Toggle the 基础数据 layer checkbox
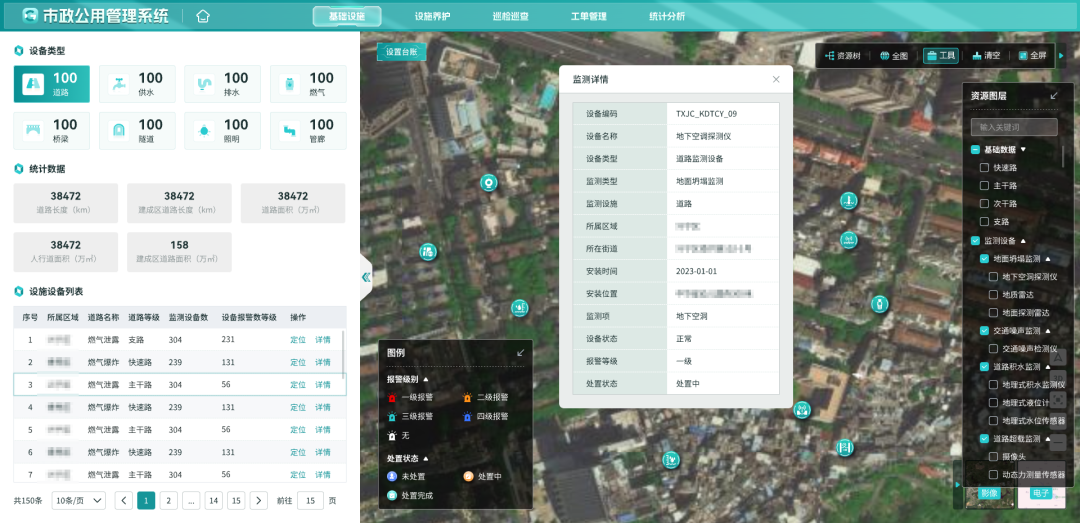Image resolution: width=1080 pixels, height=523 pixels. click(975, 150)
